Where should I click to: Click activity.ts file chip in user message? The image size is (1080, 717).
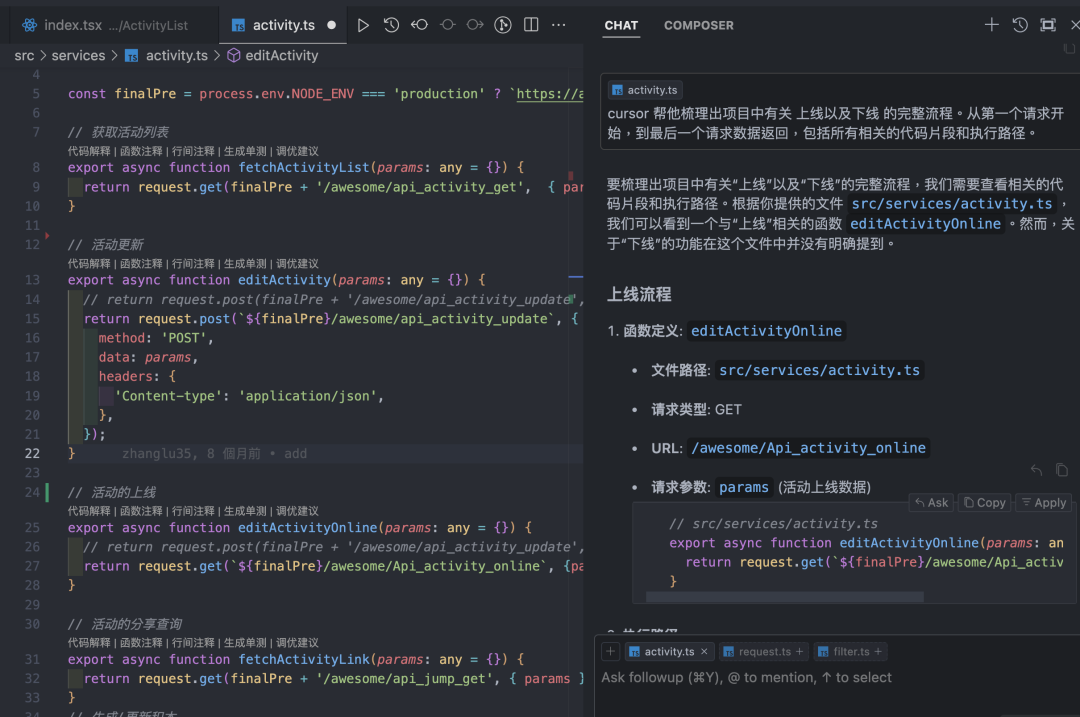(x=645, y=90)
